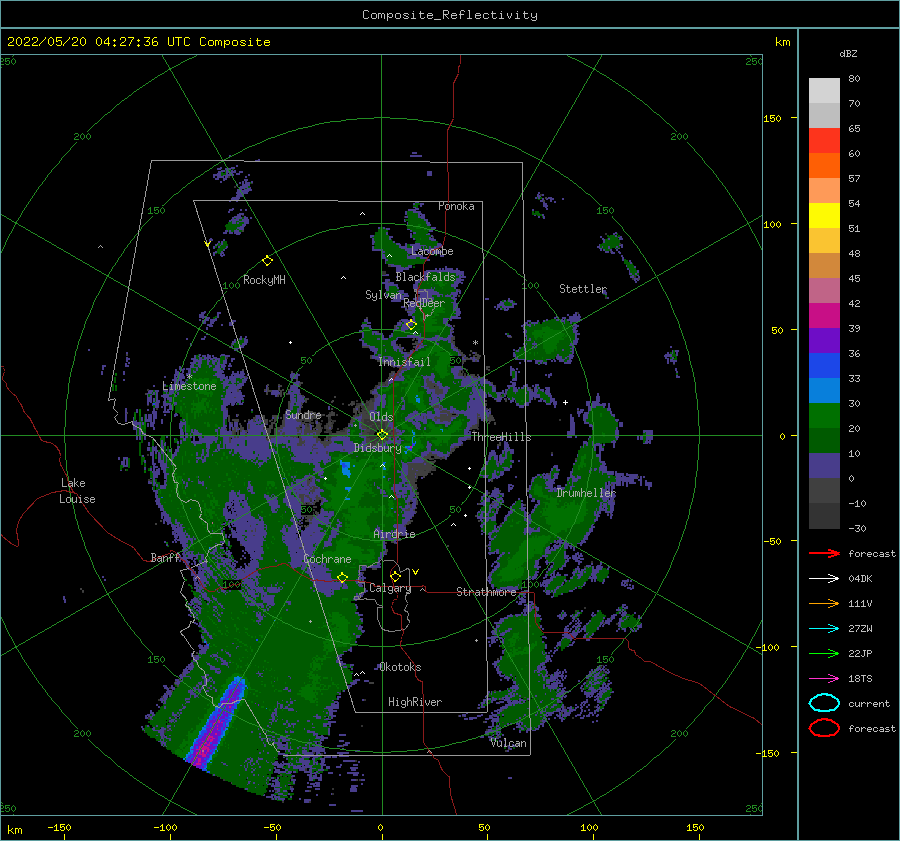Image resolution: width=900 pixels, height=841 pixels.
Task: Click the green 20-30 dBZ swatch
Action: (824, 416)
